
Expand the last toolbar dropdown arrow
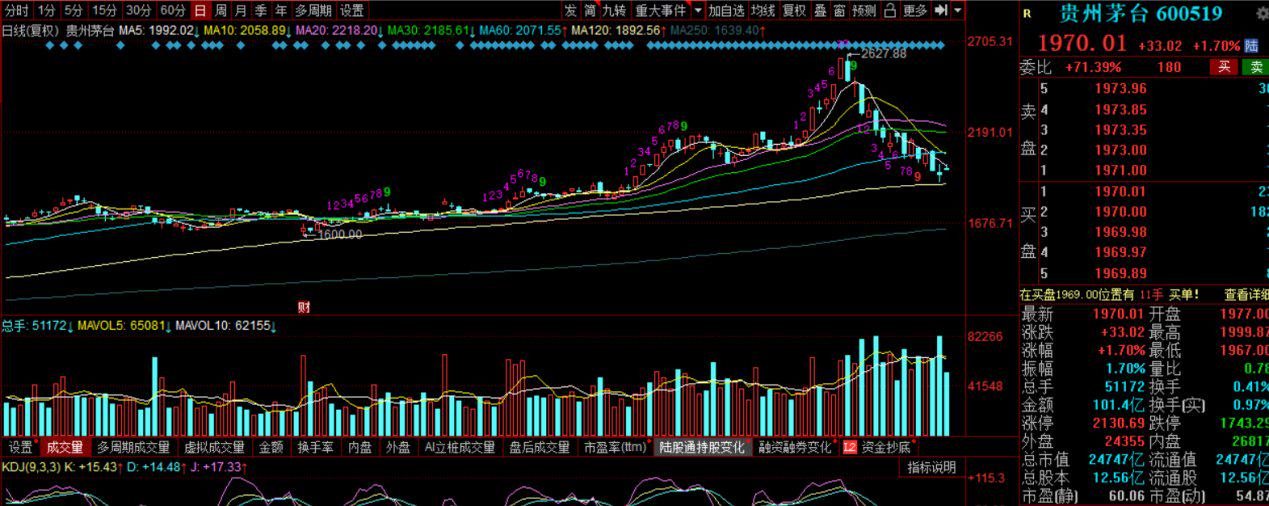tap(958, 10)
